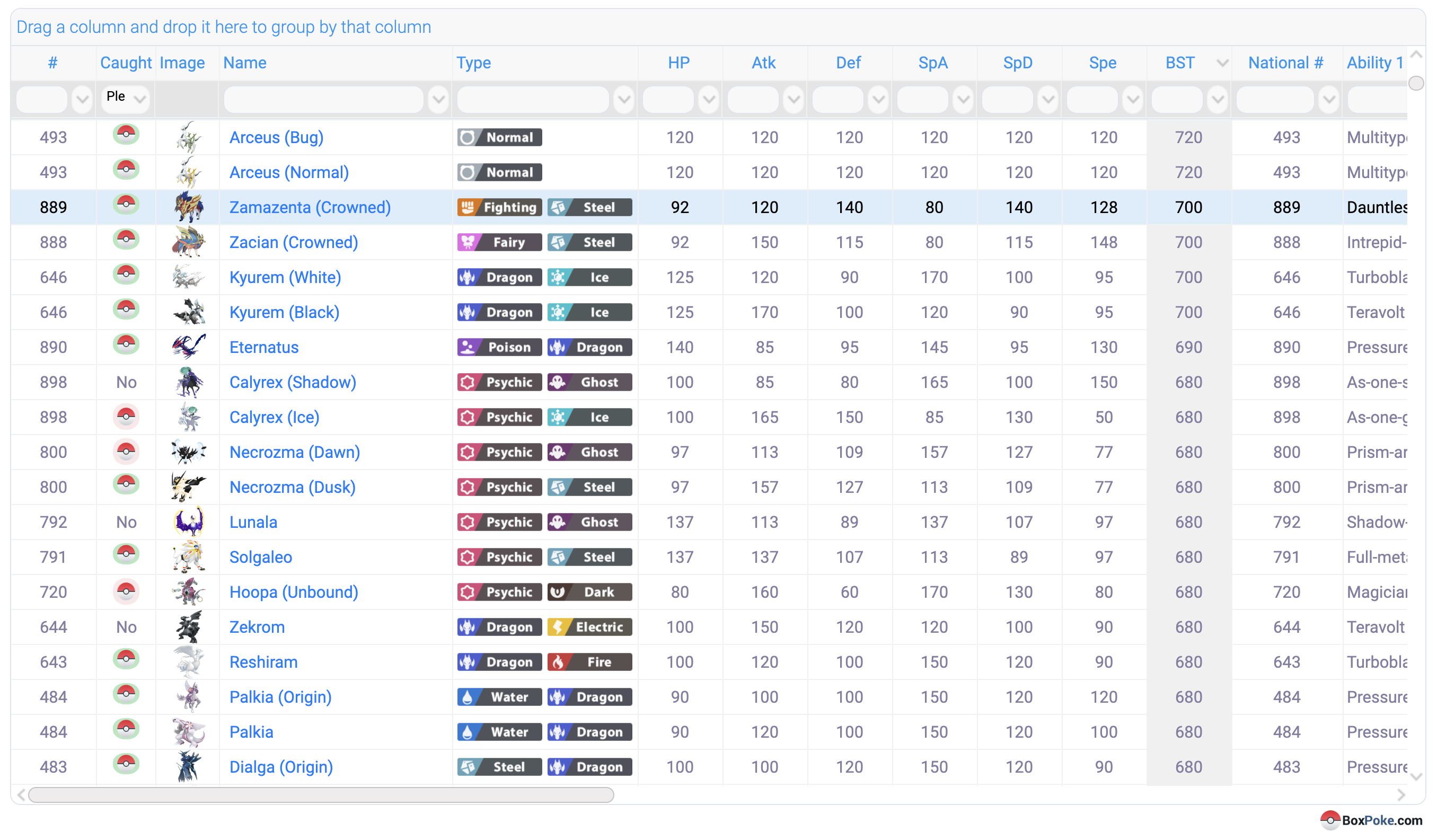Sort by the Name column header
The height and width of the screenshot is (840, 1437).
245,63
